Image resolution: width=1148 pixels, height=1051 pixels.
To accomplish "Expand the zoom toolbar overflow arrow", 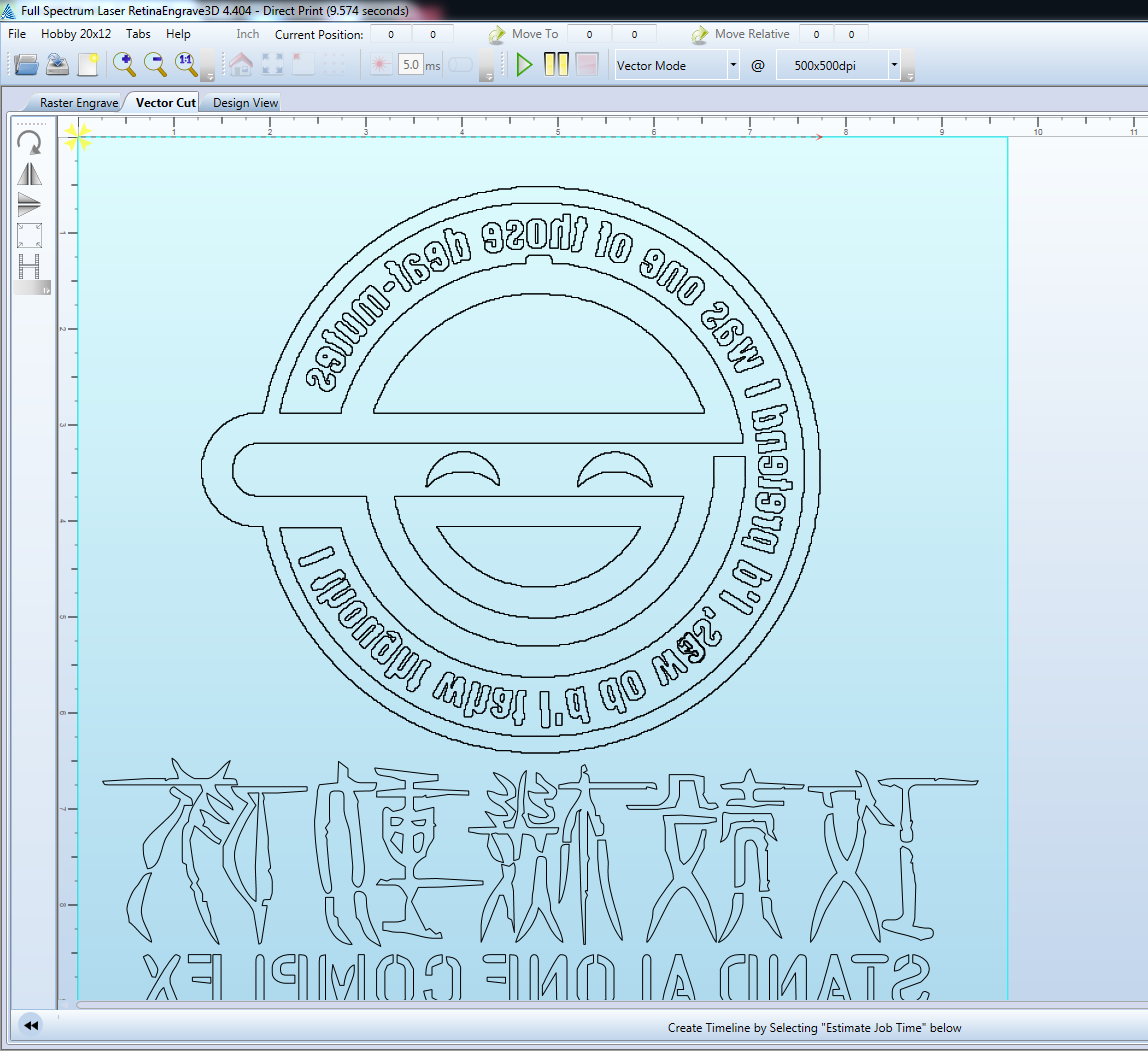I will [209, 66].
